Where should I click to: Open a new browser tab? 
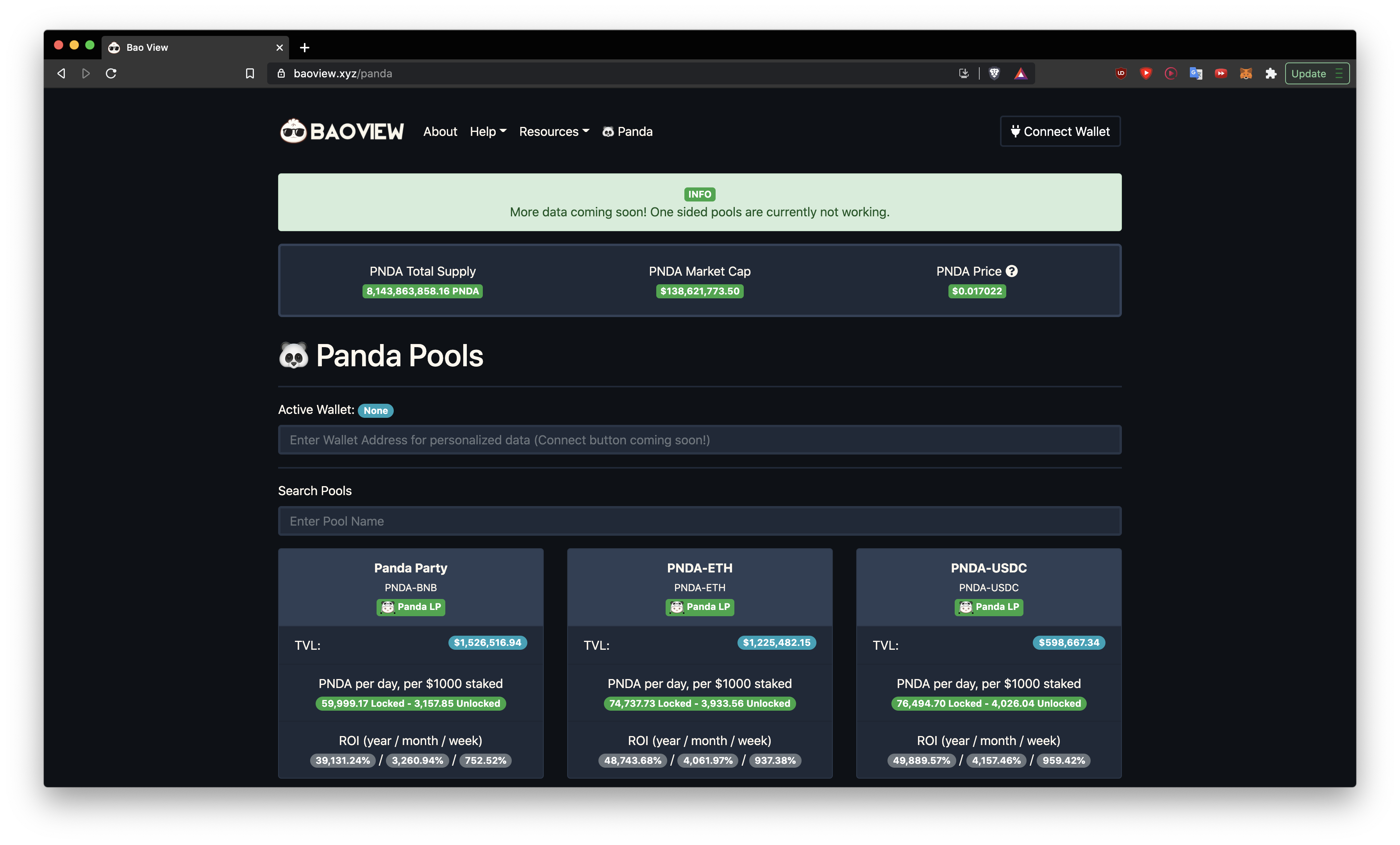[x=305, y=48]
